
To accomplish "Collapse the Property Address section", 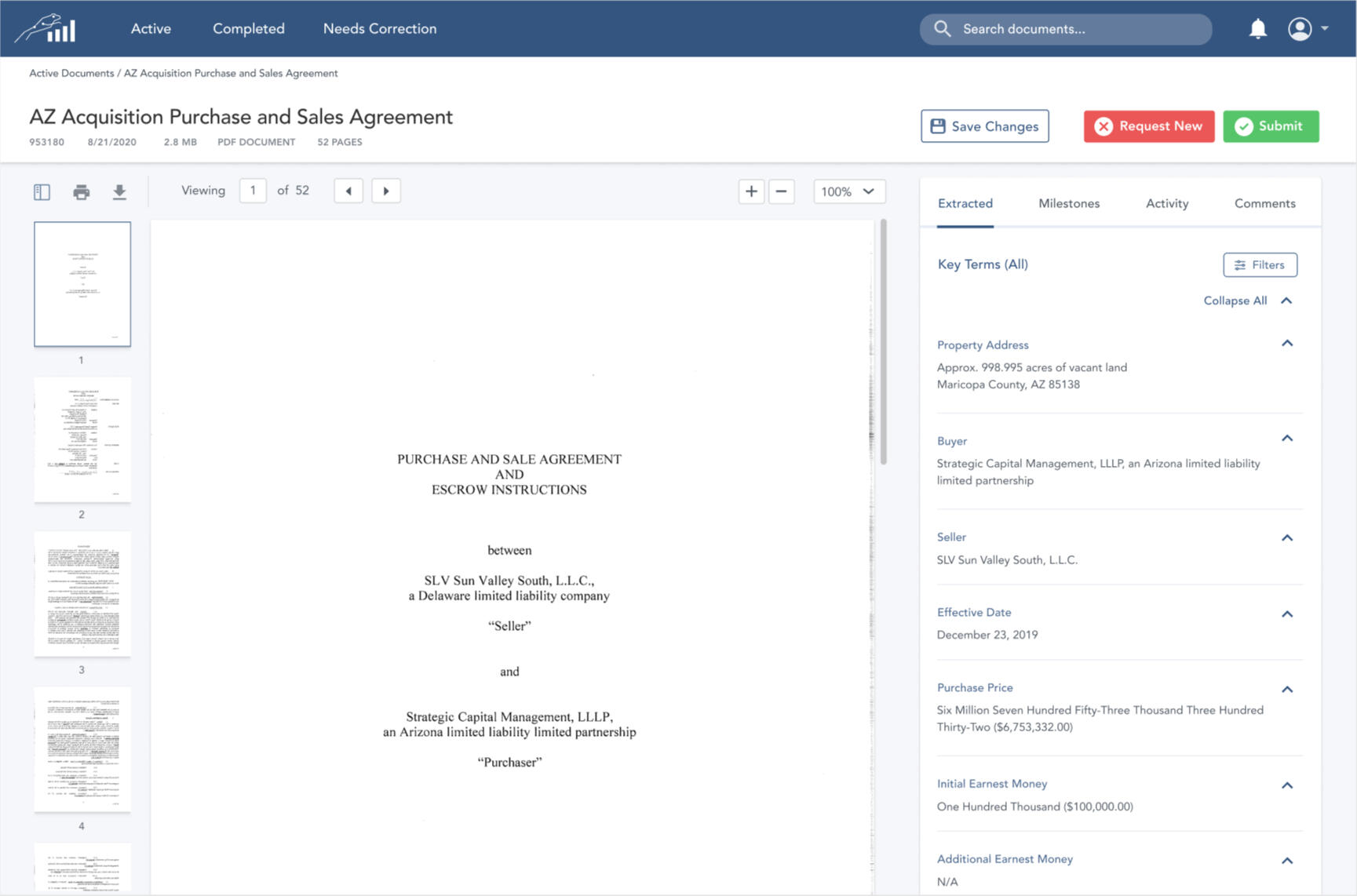I will pyautogui.click(x=1286, y=344).
